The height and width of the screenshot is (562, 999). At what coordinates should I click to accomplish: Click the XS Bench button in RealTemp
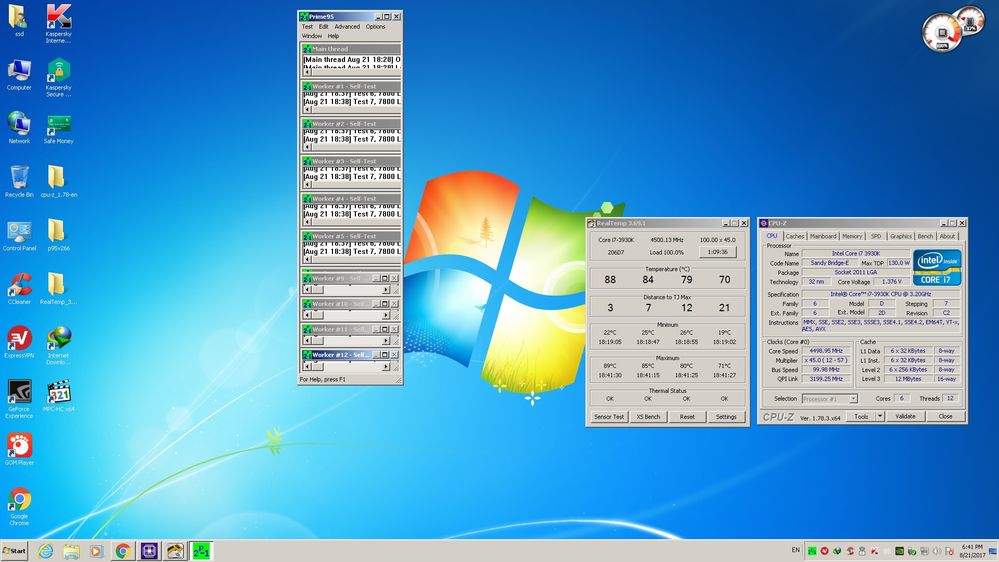click(x=649, y=417)
